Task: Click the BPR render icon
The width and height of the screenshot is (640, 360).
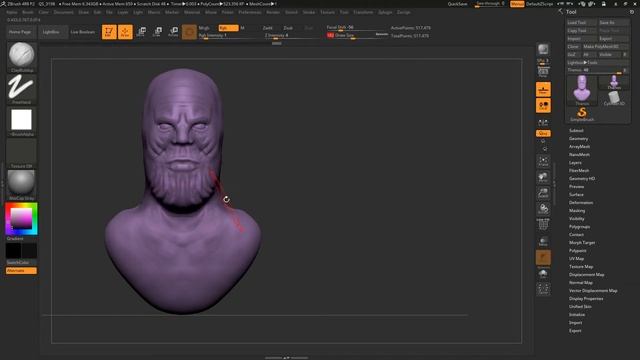Action: (x=543, y=49)
